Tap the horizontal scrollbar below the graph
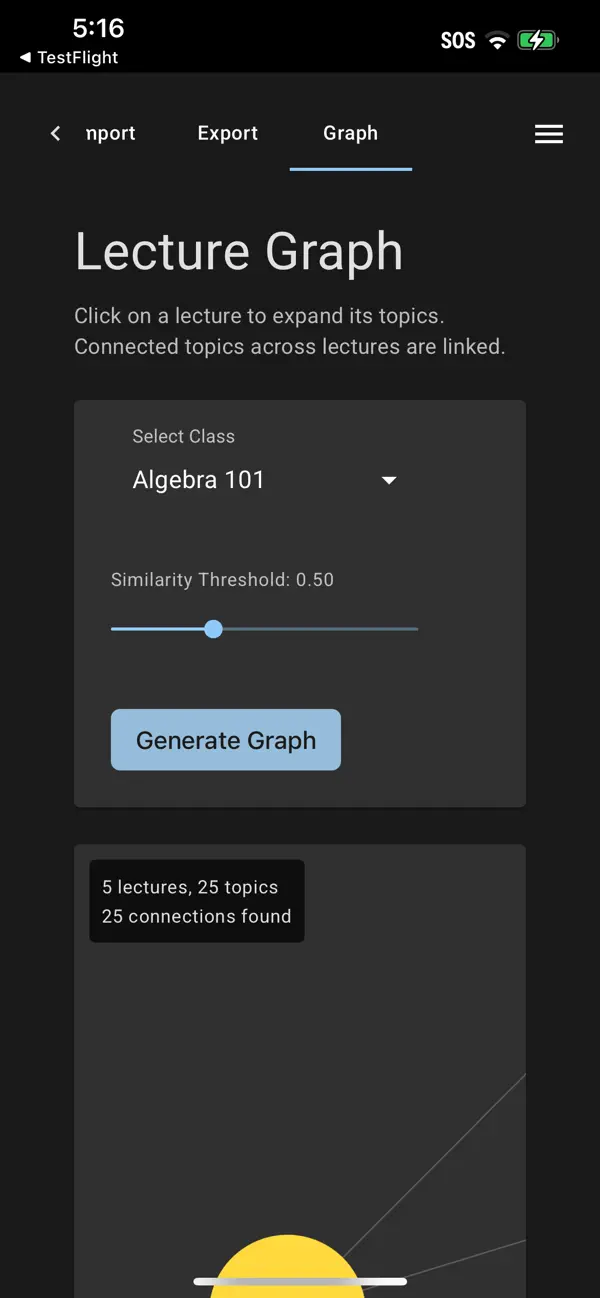The width and height of the screenshot is (600, 1298). pos(300,1280)
